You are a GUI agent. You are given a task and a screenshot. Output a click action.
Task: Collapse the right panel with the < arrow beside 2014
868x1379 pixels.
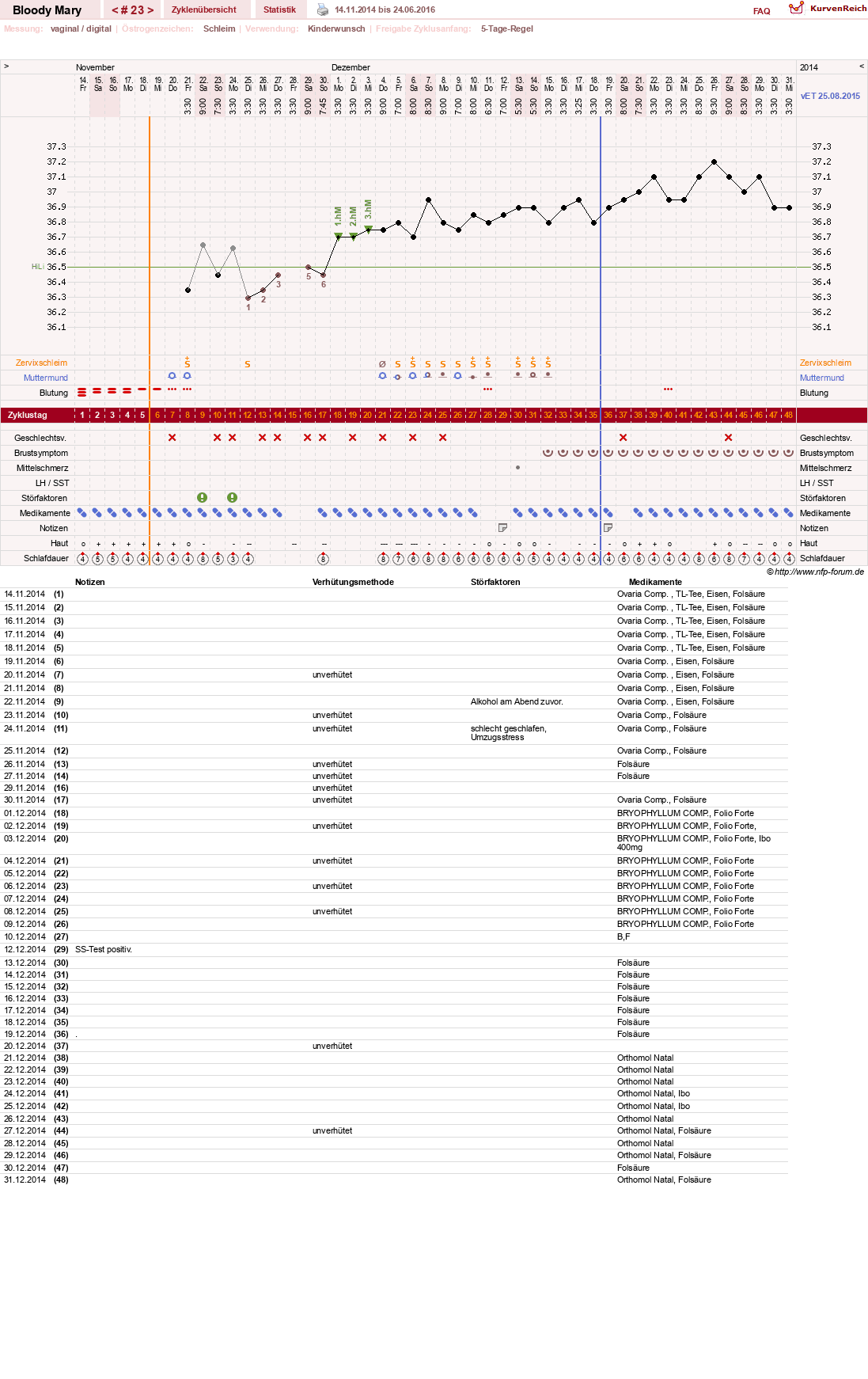click(x=862, y=66)
